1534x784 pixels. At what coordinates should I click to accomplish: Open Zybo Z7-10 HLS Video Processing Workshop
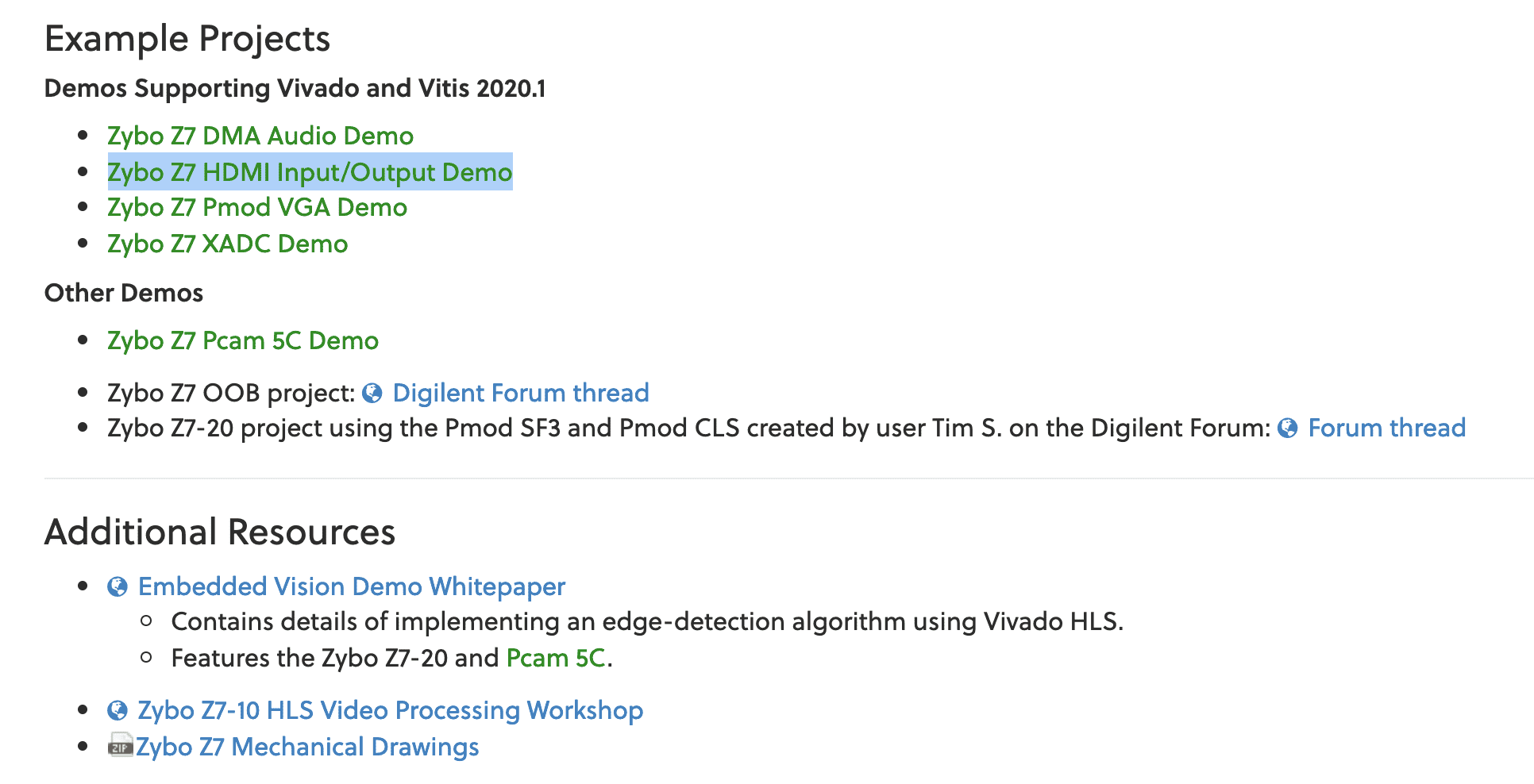(x=391, y=711)
